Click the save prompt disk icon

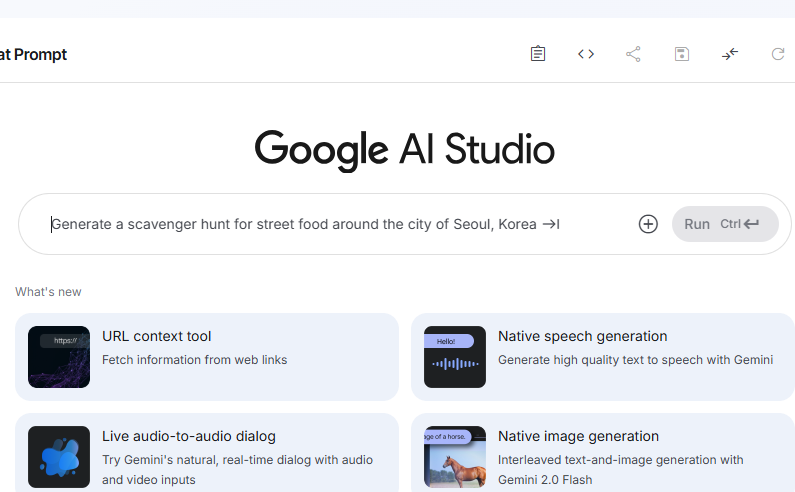(681, 54)
